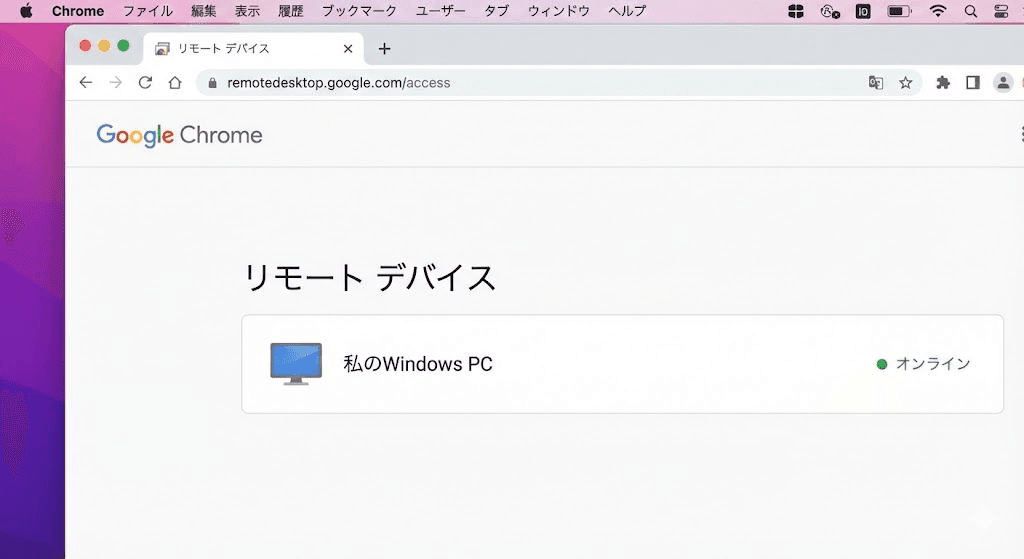Open the ファイル menu

(x=148, y=11)
